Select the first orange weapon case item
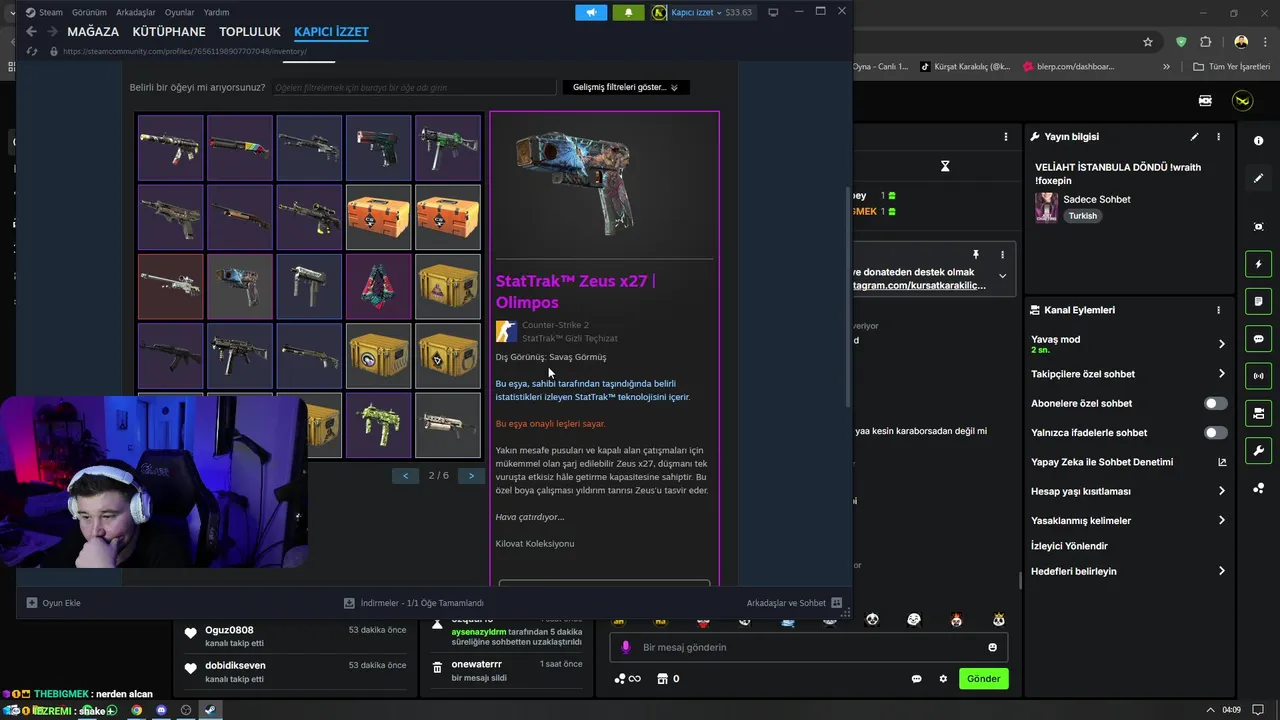The width and height of the screenshot is (1280, 720). (378, 217)
